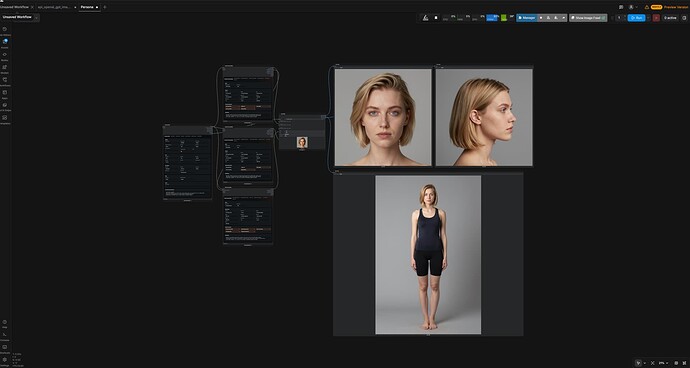Click the icon left of user account
690x368 pixels.
pos(621,7)
